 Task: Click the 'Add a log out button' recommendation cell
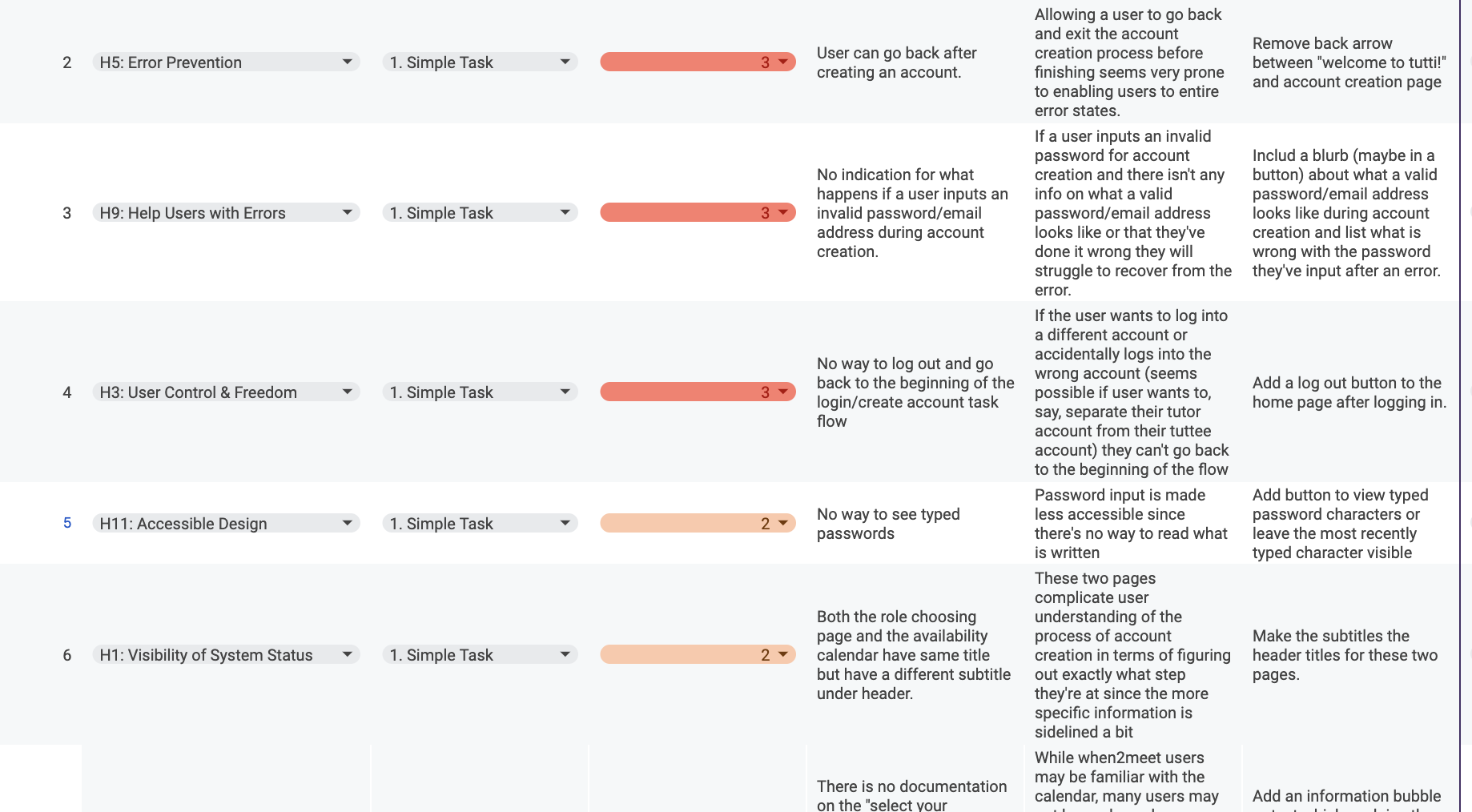point(1349,392)
